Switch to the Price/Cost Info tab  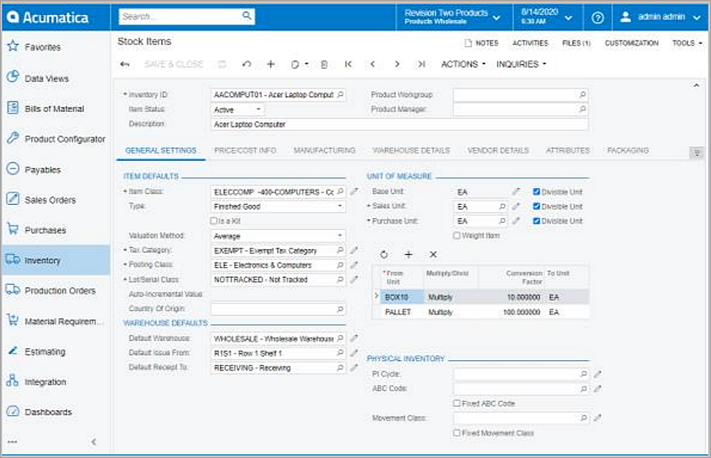247,150
